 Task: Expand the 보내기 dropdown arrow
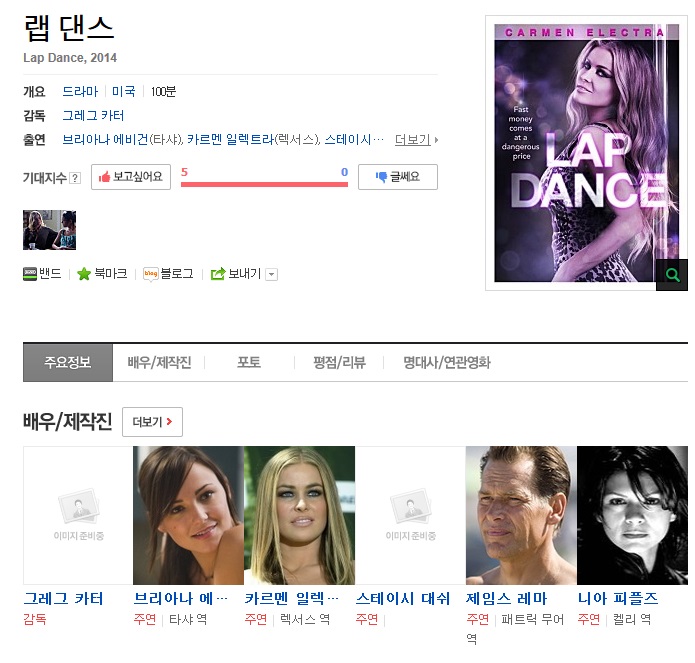point(271,275)
